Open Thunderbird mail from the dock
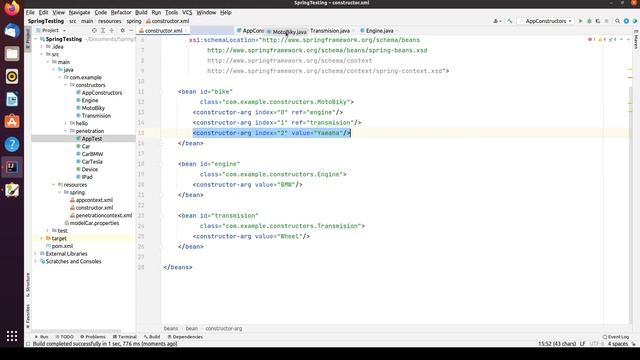This screenshot has height=360, width=640. pyautogui.click(x=12, y=31)
